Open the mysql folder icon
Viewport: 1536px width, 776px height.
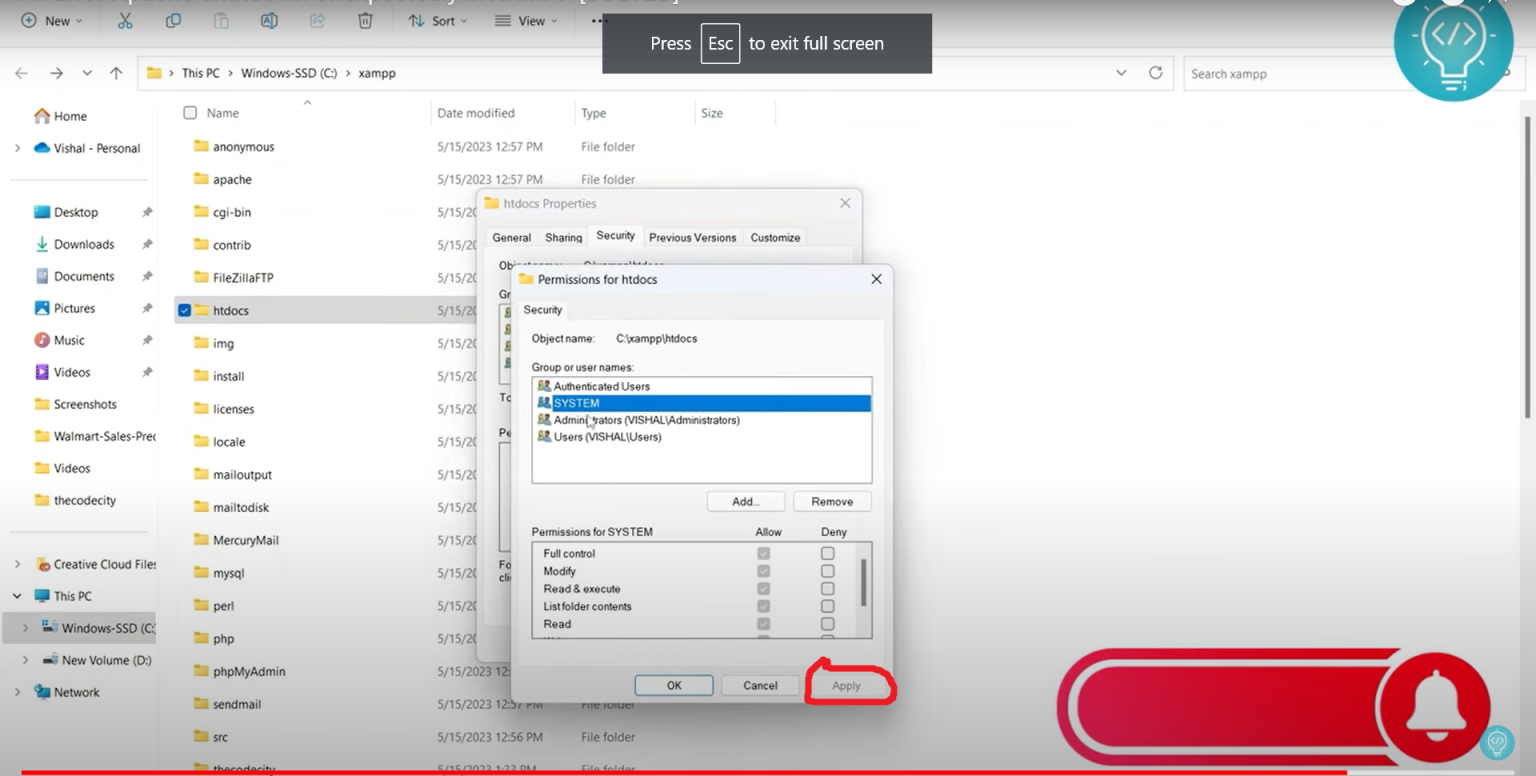pyautogui.click(x=201, y=573)
